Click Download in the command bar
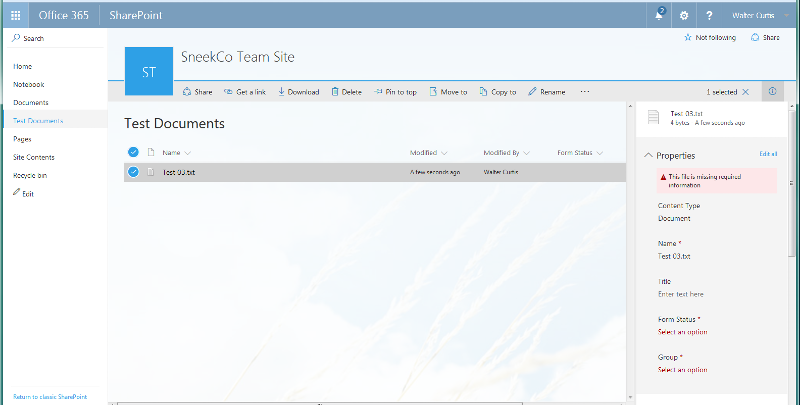 point(298,92)
